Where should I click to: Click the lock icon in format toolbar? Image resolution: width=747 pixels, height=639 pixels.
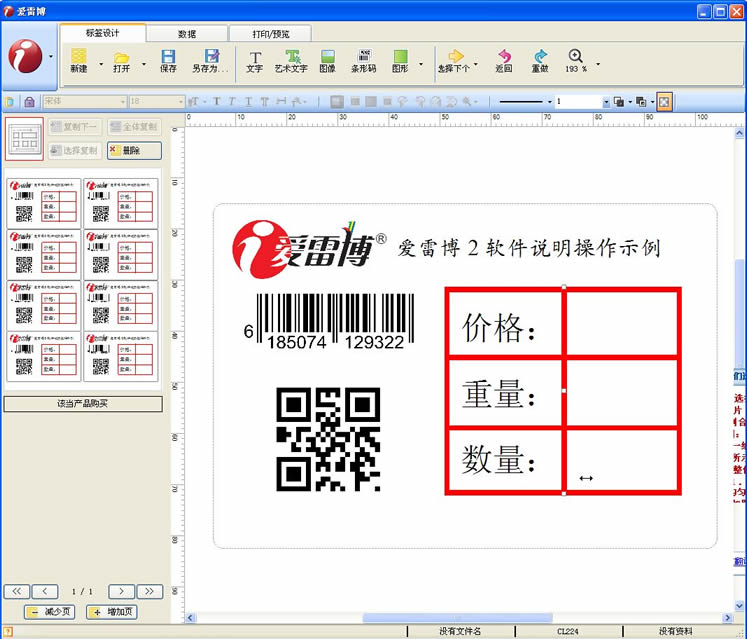point(29,101)
